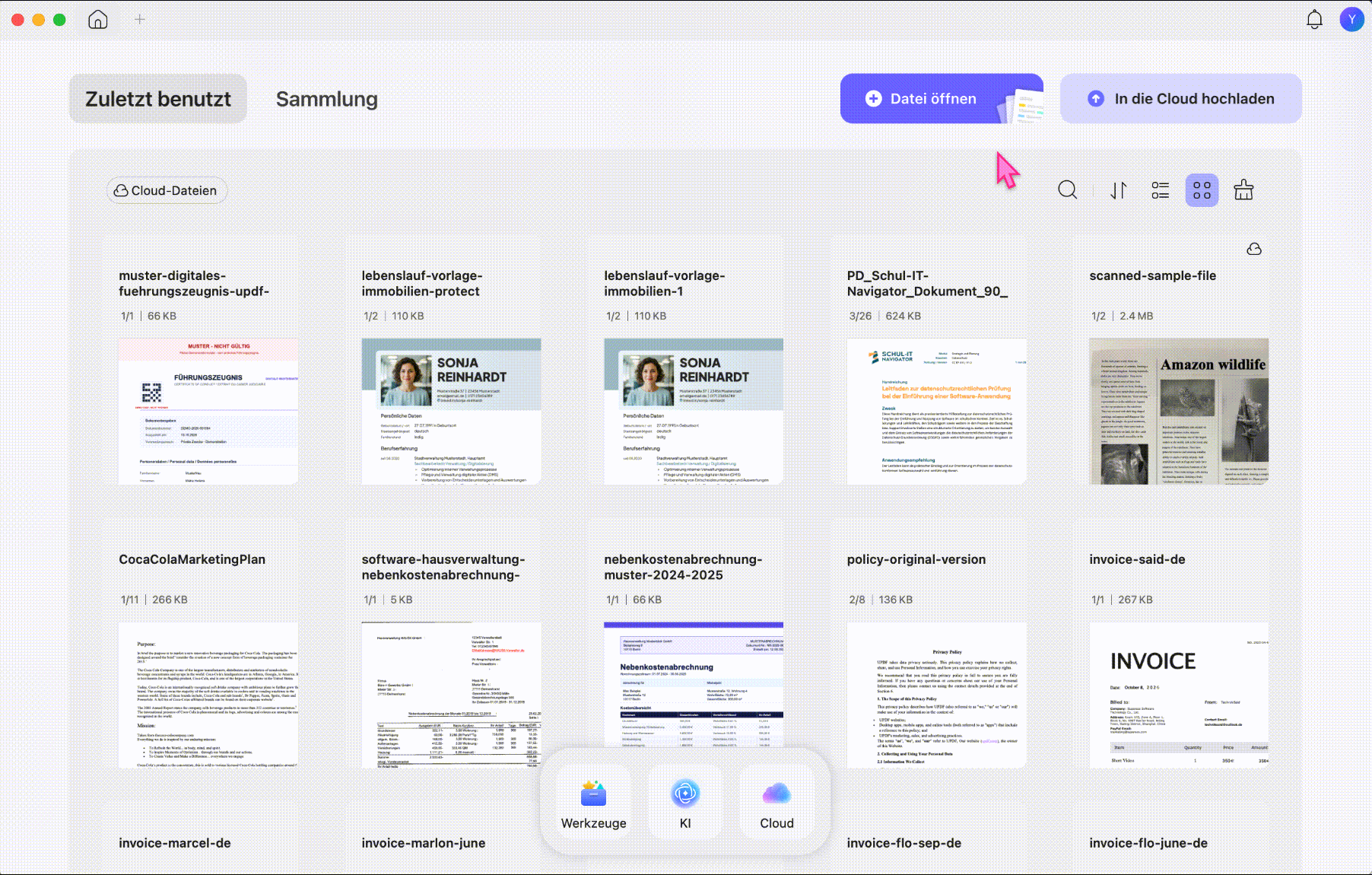Add a new tab with plus
1372x875 pixels.
coord(140,20)
